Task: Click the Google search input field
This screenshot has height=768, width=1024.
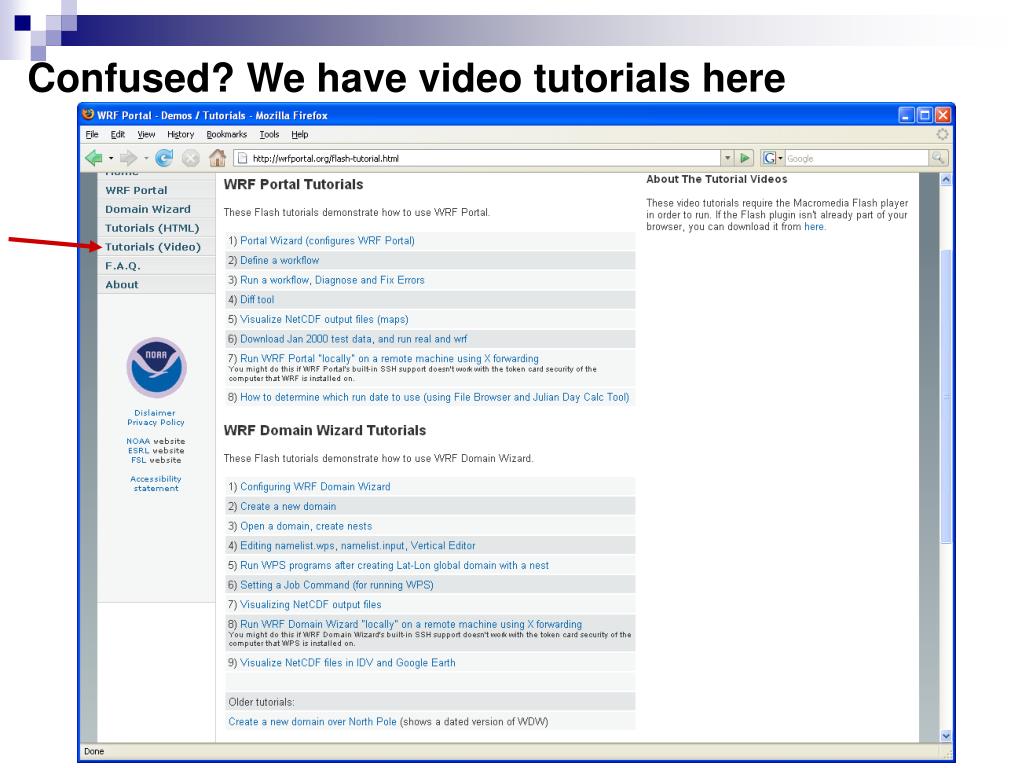Action: point(857,158)
